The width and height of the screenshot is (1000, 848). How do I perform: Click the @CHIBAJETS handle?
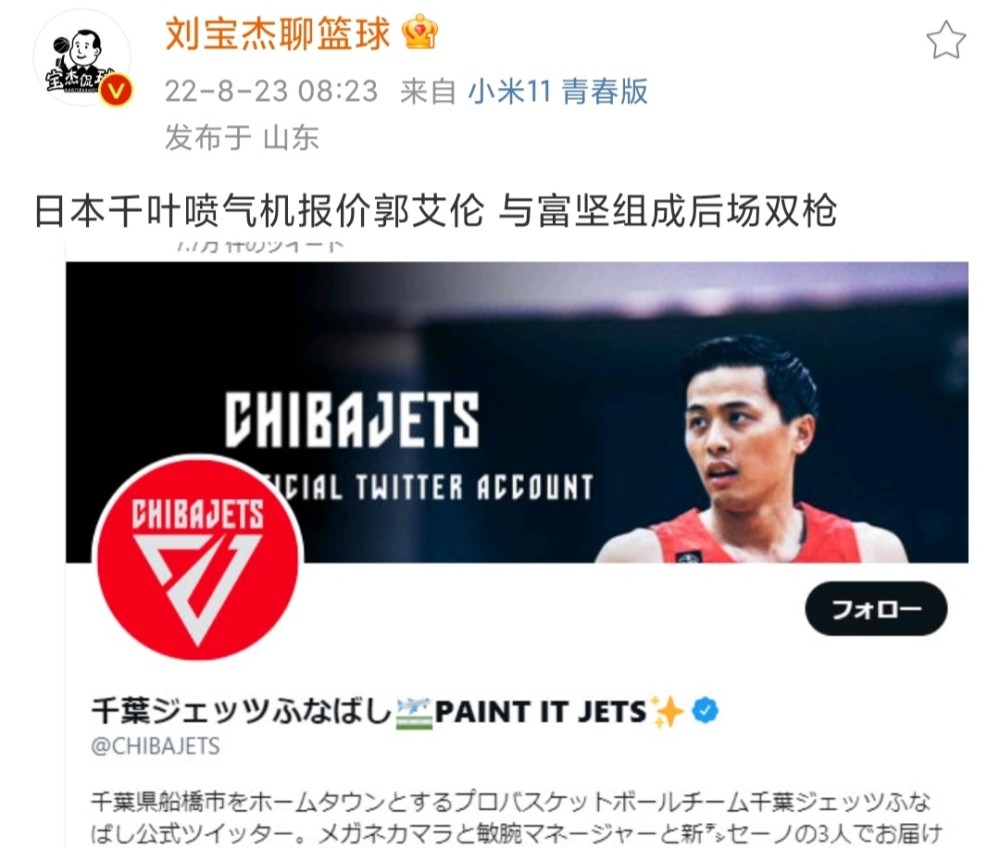coord(156,746)
